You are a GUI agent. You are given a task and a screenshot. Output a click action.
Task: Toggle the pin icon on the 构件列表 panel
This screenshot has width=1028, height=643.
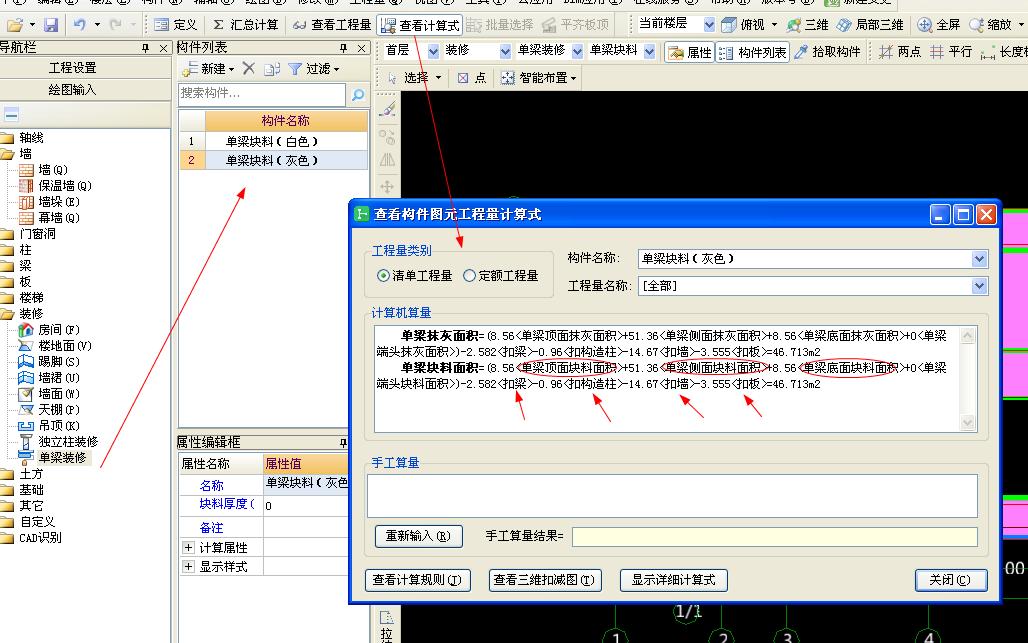343,48
